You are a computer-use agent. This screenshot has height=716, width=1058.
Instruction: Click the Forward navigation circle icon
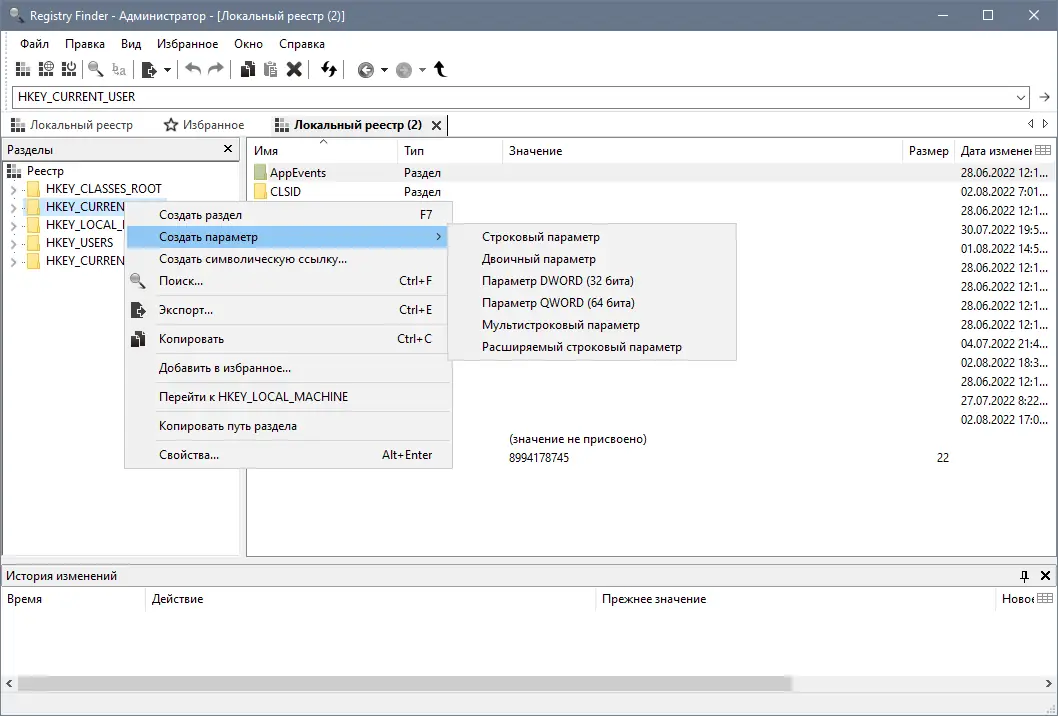403,70
